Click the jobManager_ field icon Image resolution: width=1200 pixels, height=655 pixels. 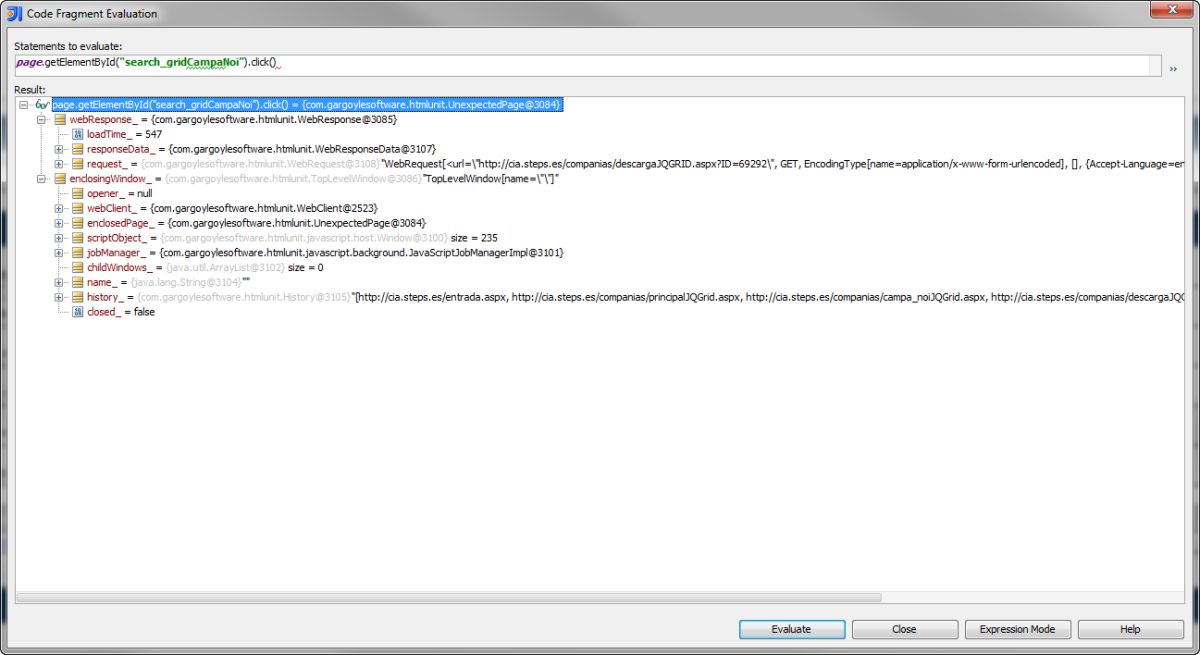(77, 253)
